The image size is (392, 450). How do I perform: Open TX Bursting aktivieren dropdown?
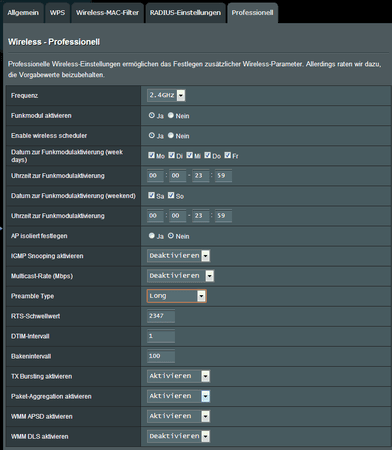pos(178,376)
